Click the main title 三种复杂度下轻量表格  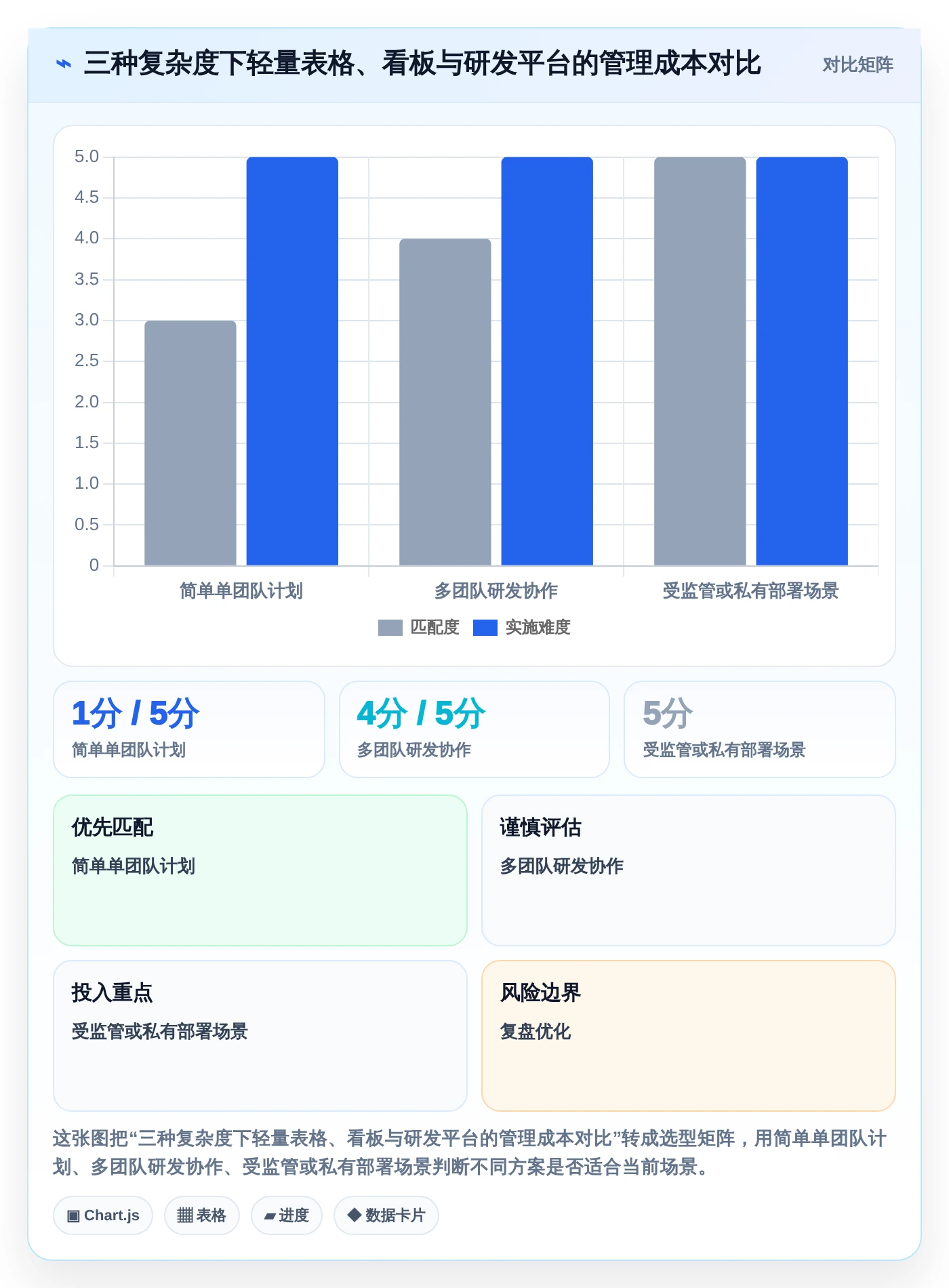coord(422,64)
